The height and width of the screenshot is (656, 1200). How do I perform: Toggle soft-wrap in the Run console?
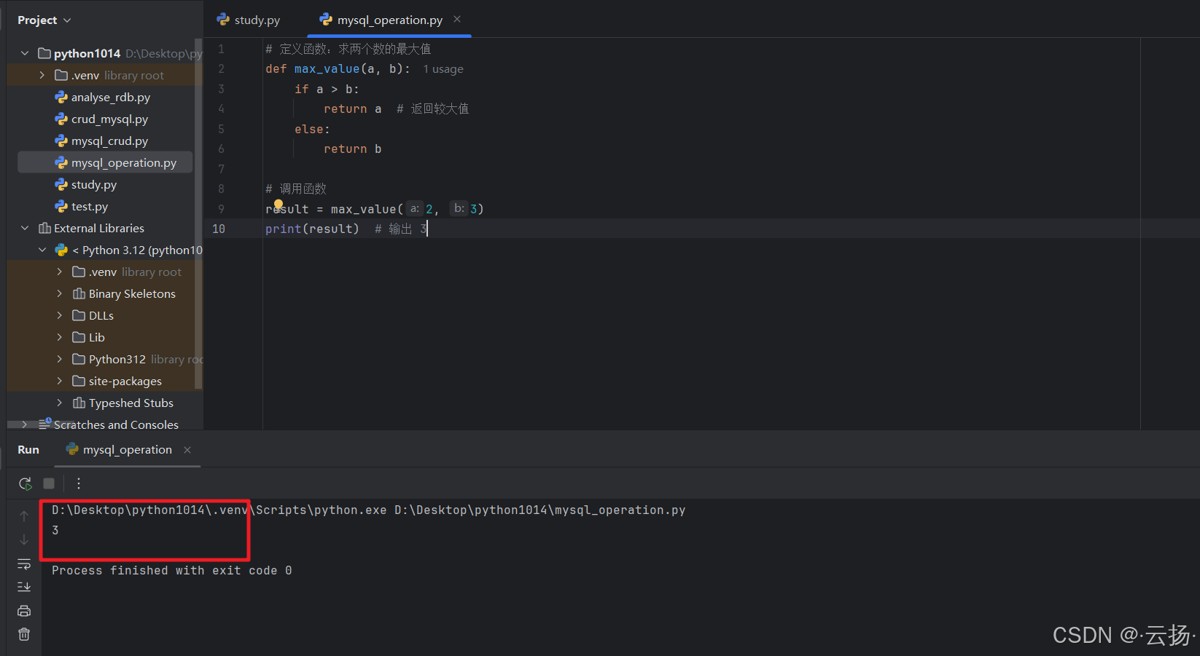tap(24, 564)
